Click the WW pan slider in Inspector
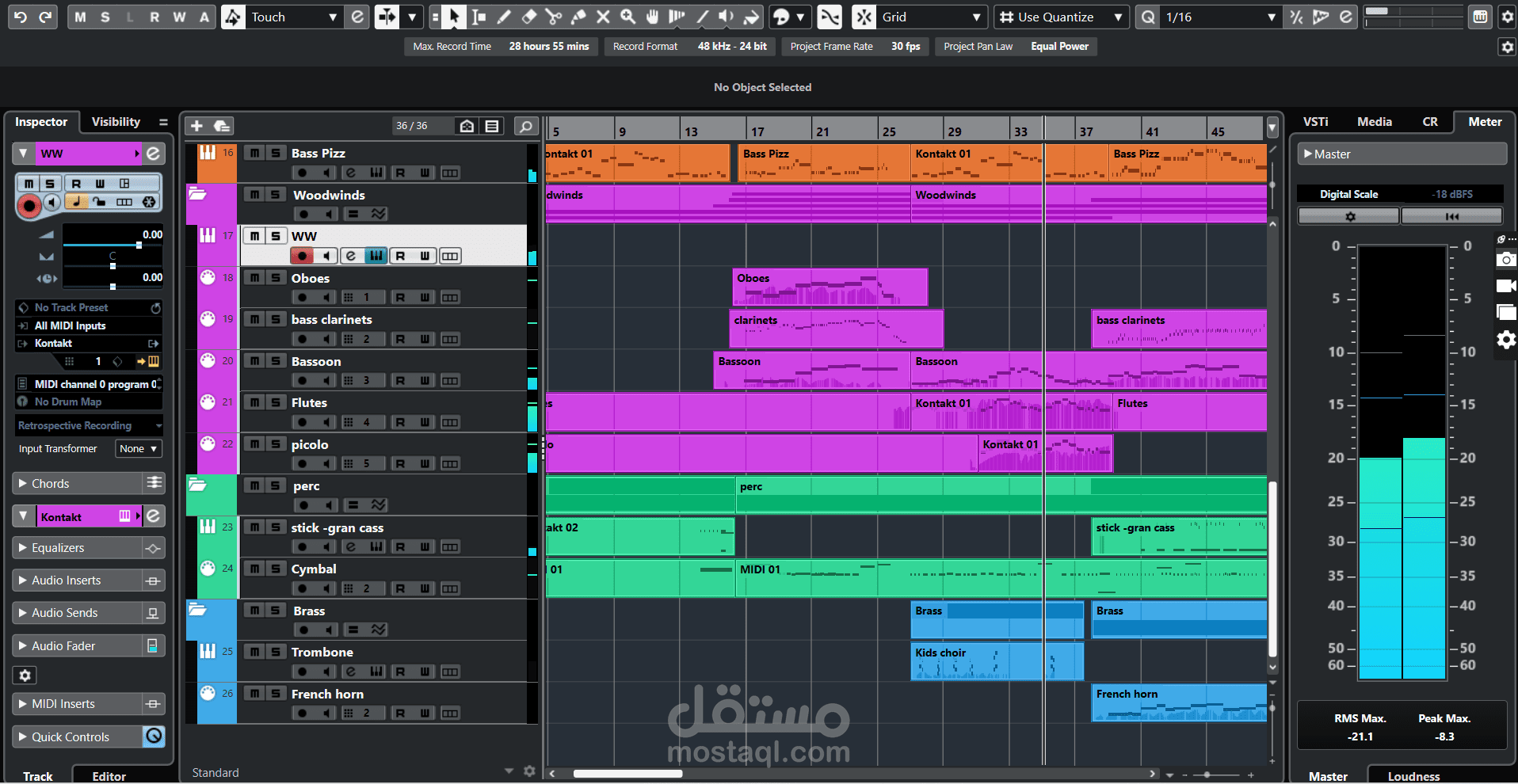This screenshot has height=784, width=1518. pos(113,266)
